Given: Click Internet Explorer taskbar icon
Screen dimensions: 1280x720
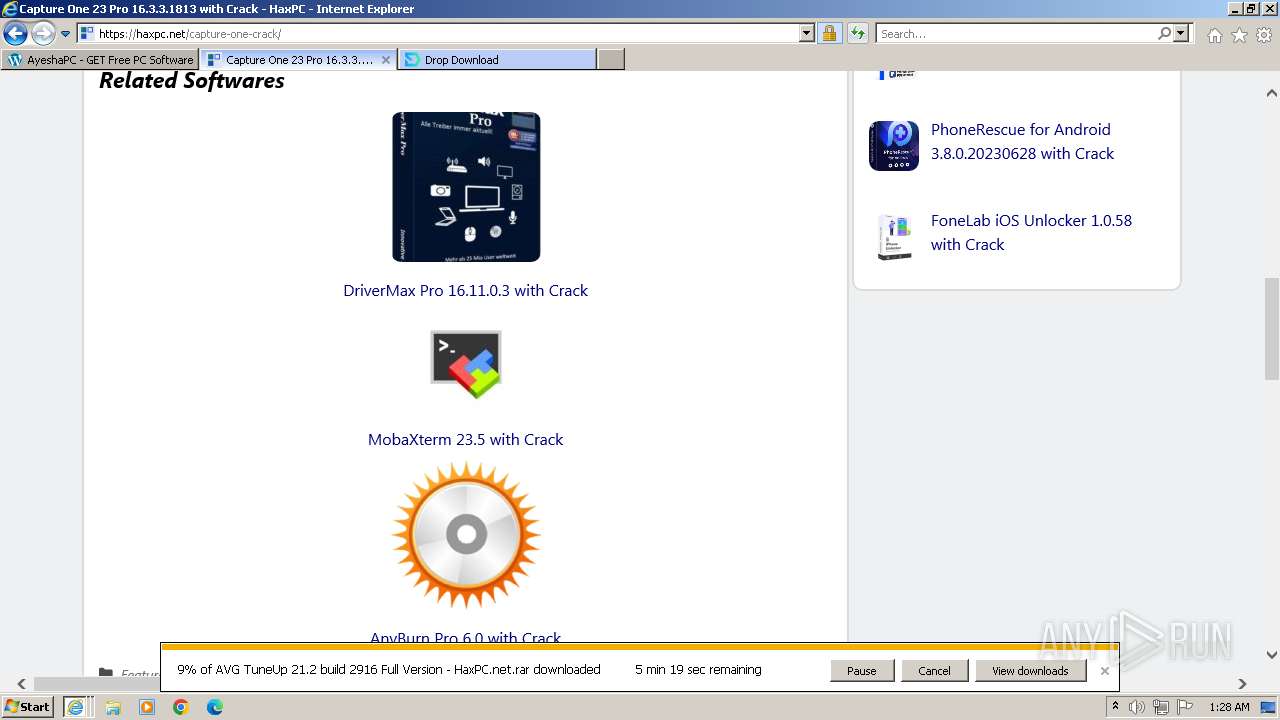Looking at the screenshot, I should [75, 707].
